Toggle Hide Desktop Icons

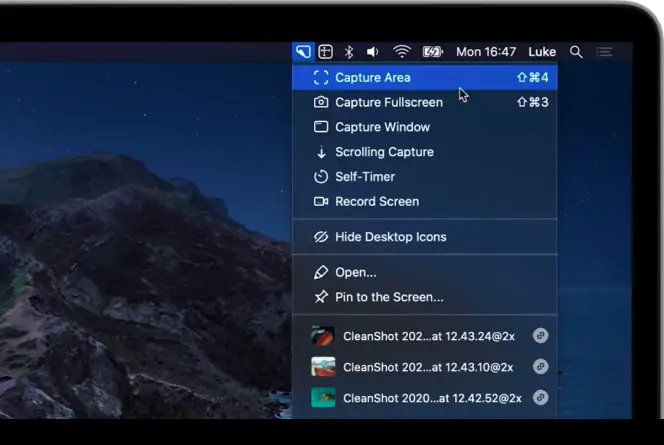[x=425, y=237]
